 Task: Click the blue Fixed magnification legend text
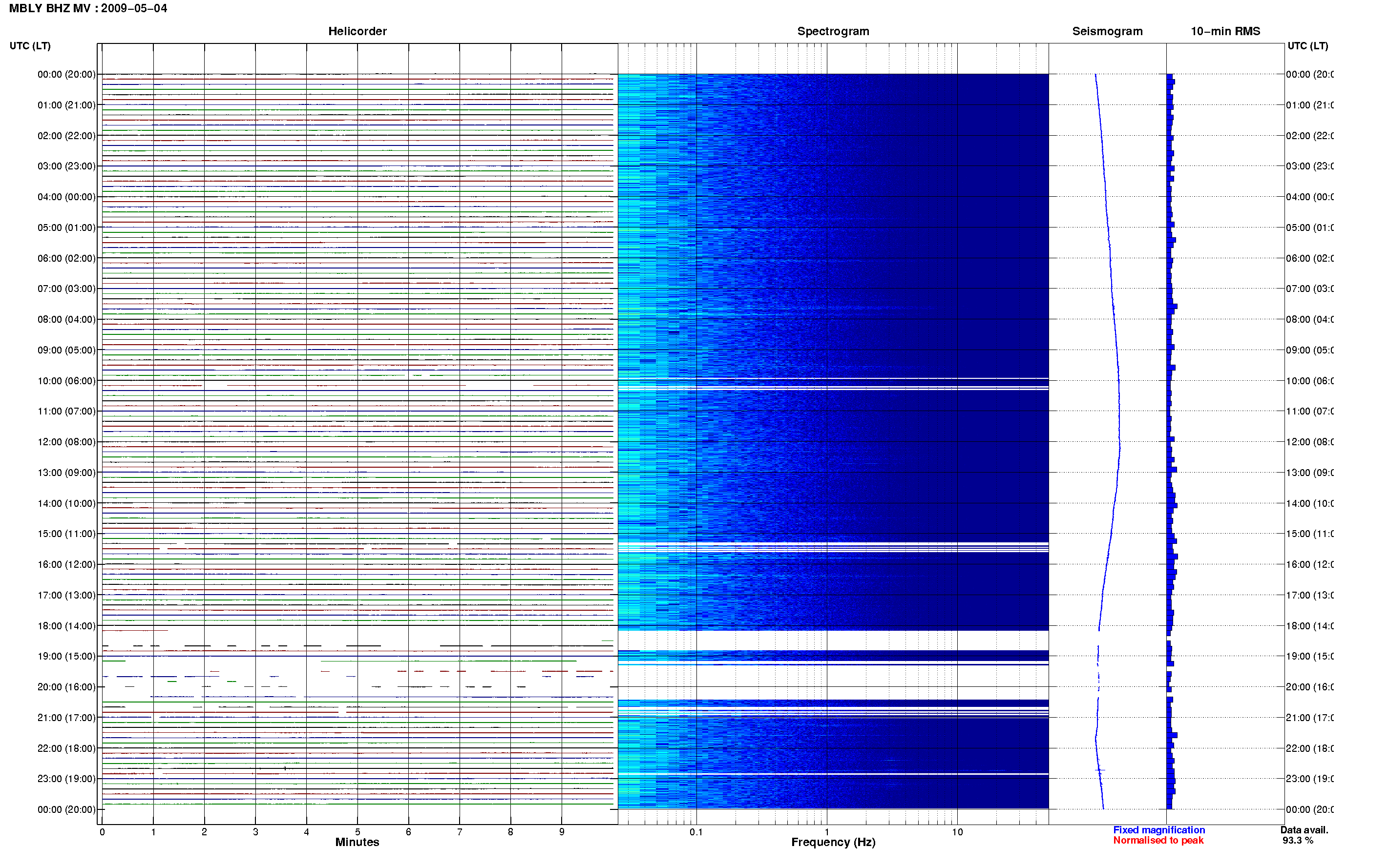click(1159, 830)
